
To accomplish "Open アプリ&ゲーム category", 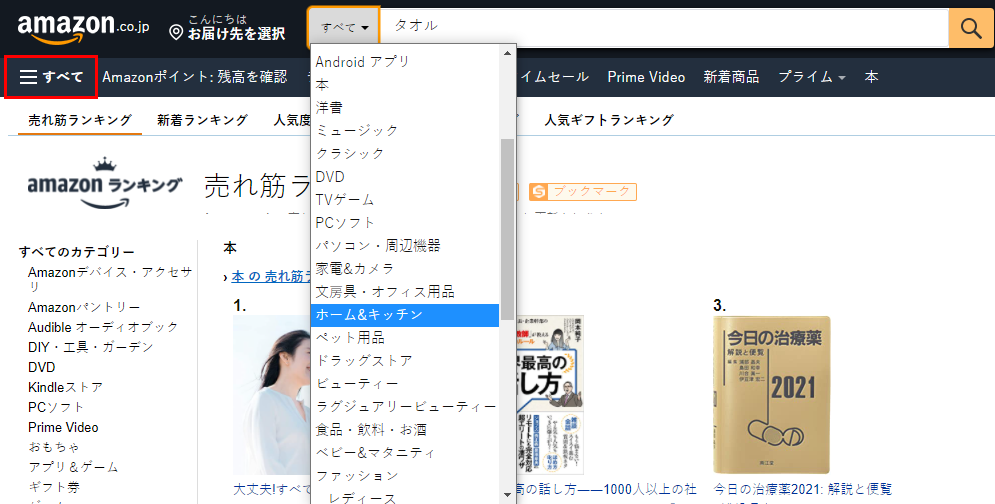I will click(x=73, y=467).
